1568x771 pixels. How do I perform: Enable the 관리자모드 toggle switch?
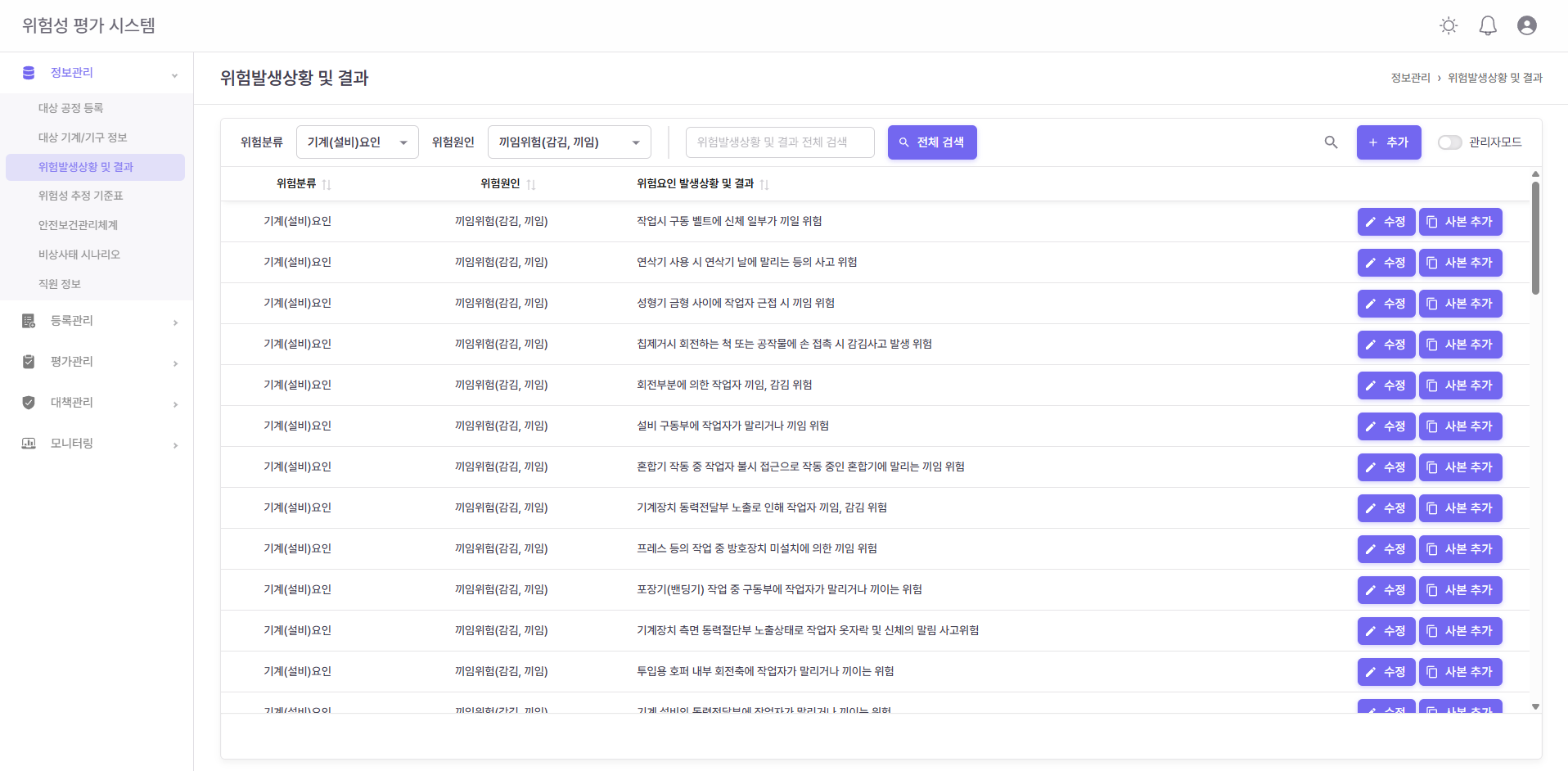click(x=1449, y=142)
